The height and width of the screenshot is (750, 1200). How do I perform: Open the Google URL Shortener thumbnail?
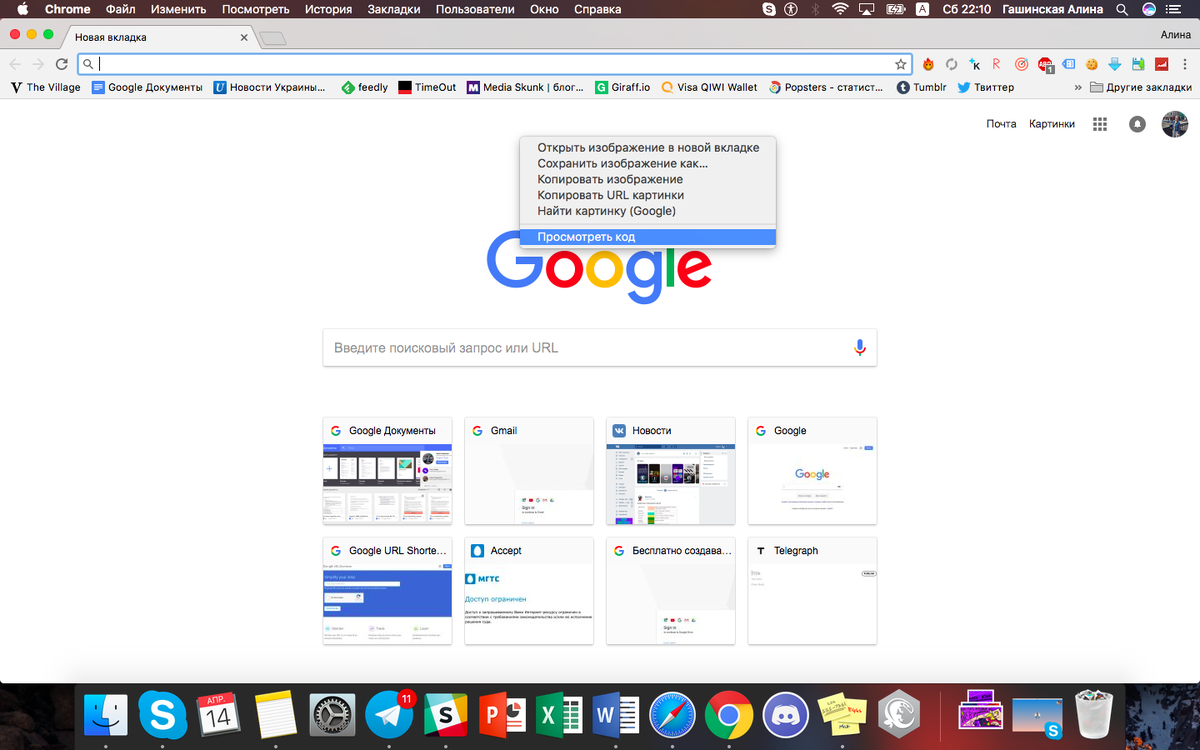tap(387, 591)
